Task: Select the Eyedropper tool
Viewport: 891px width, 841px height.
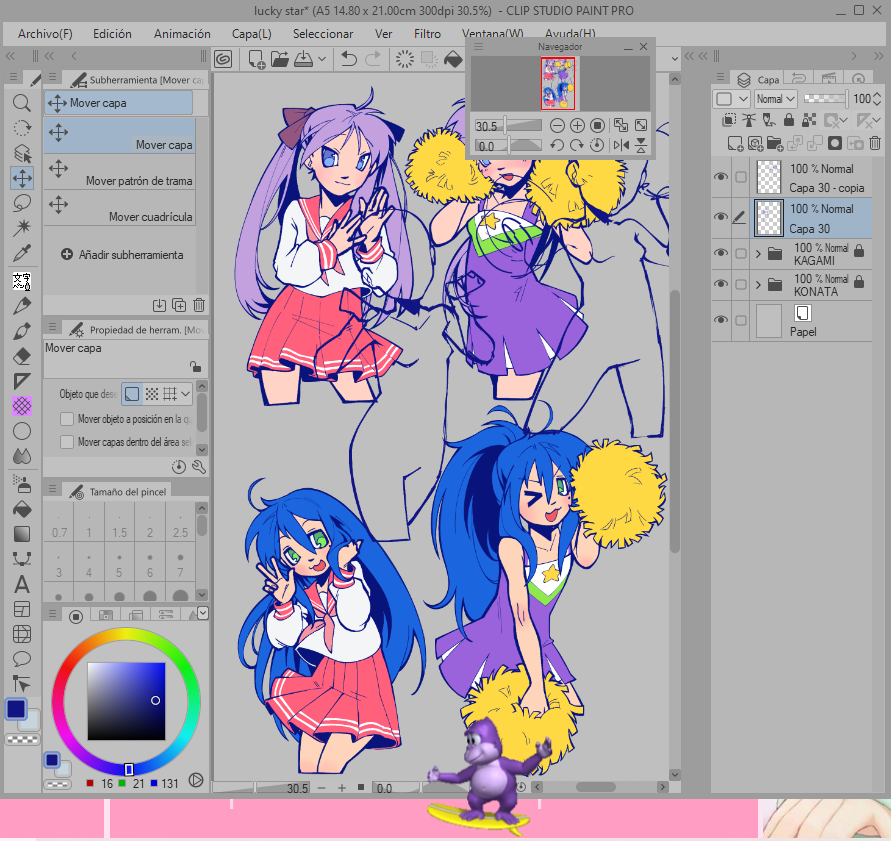Action: (x=22, y=253)
